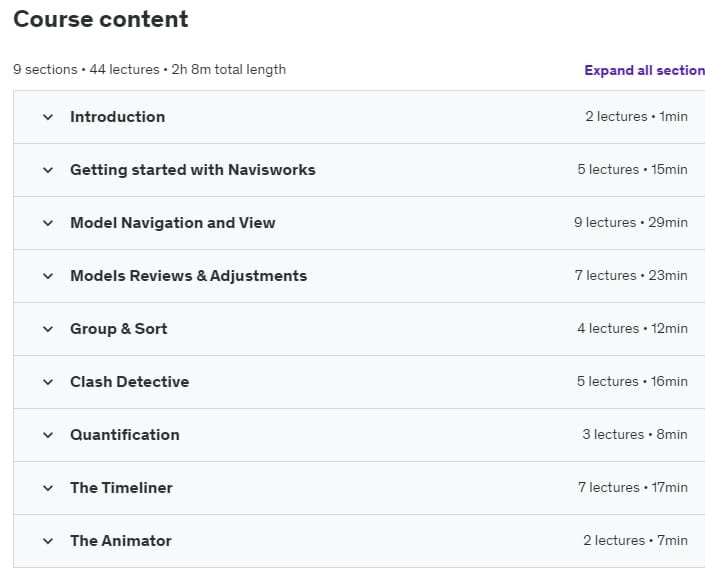Image resolution: width=705 pixels, height=568 pixels.
Task: Open The Timeliner chevron arrow
Action: [x=48, y=489]
